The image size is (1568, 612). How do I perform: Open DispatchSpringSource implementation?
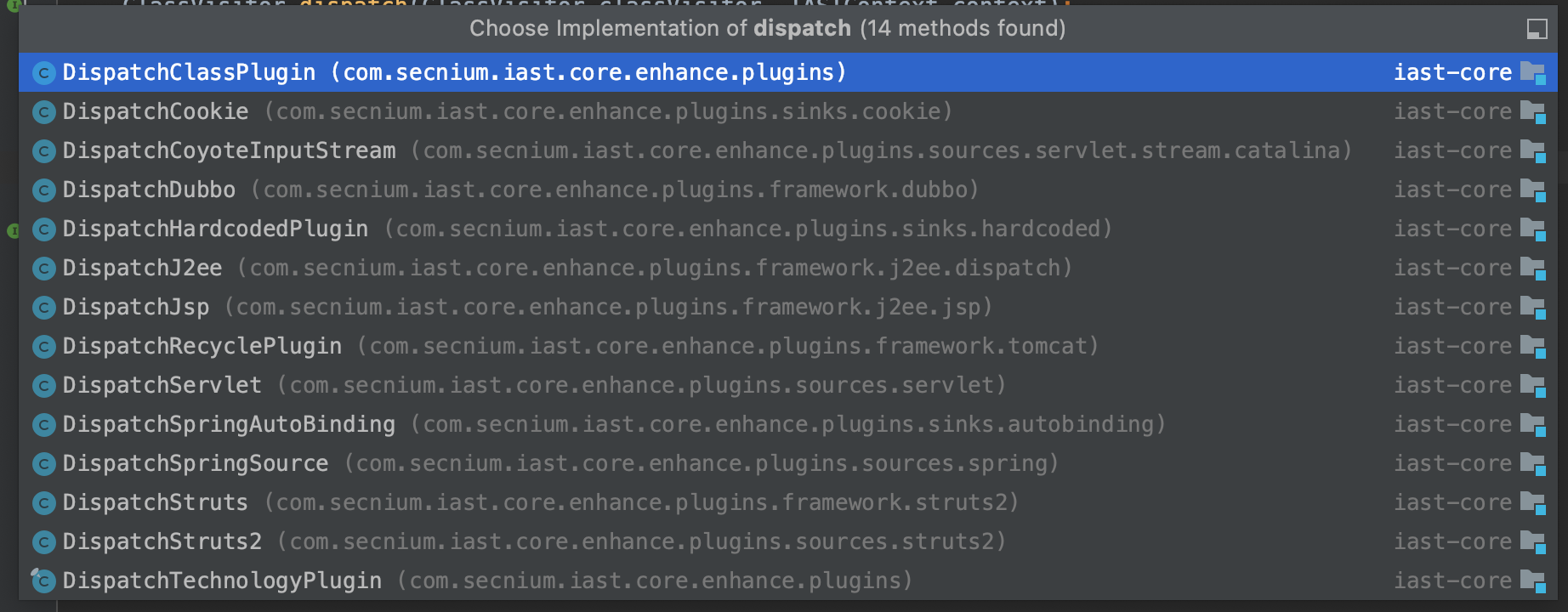click(x=195, y=464)
